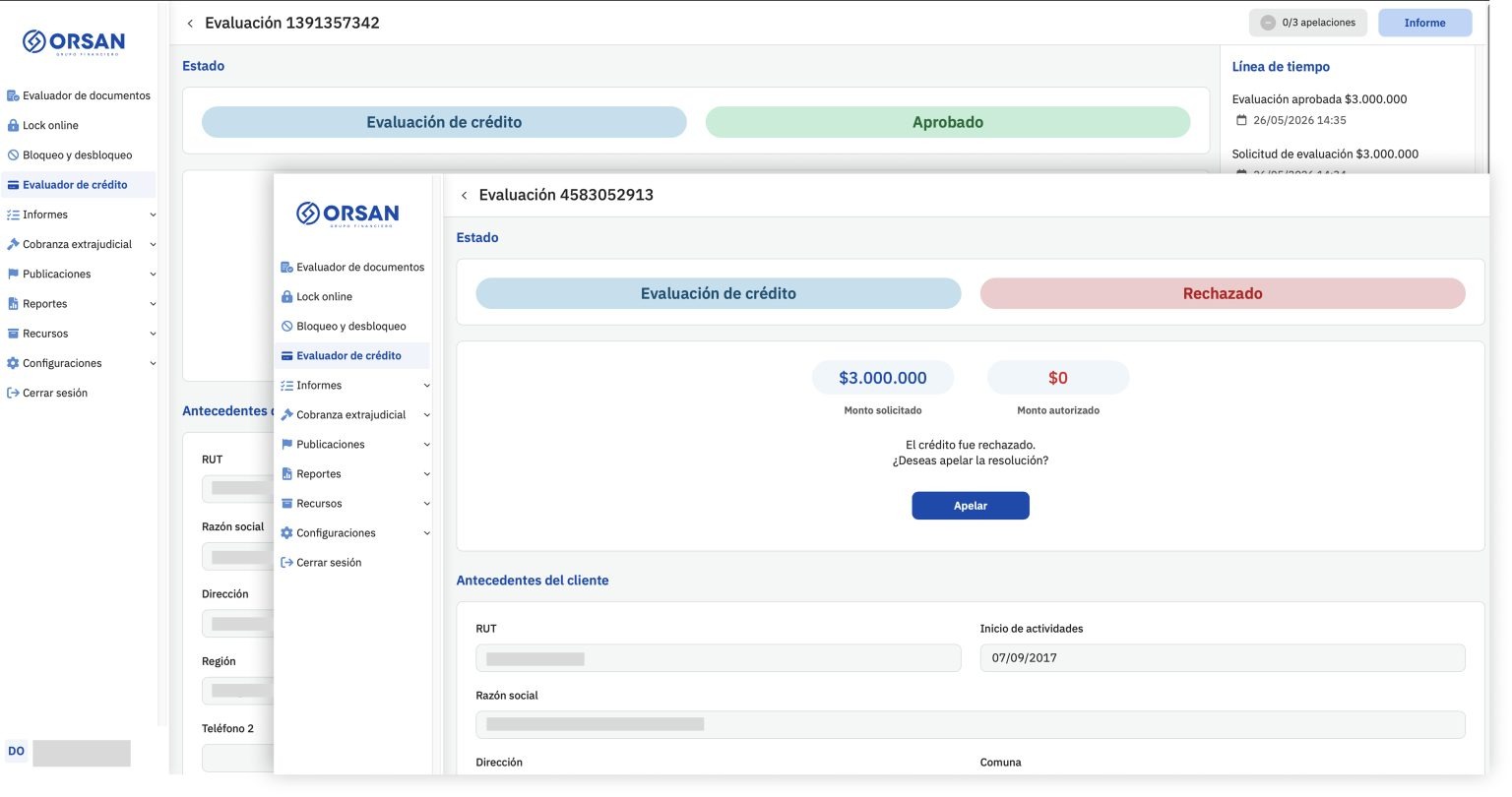
Task: Click Evaluador de crédito card icon in back window
Action: tap(13, 184)
